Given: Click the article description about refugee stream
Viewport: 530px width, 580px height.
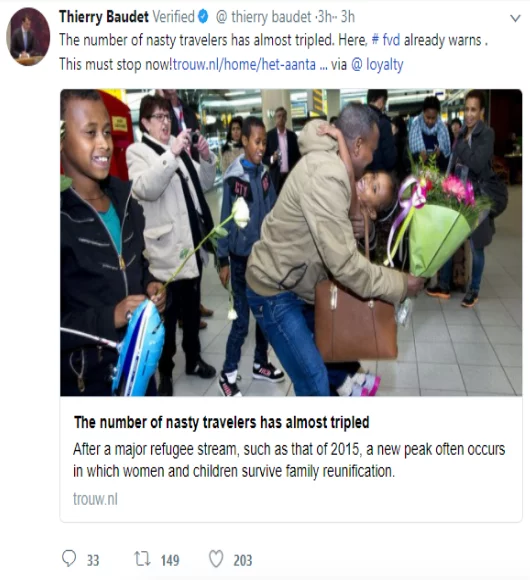Looking at the screenshot, I should click(x=289, y=460).
